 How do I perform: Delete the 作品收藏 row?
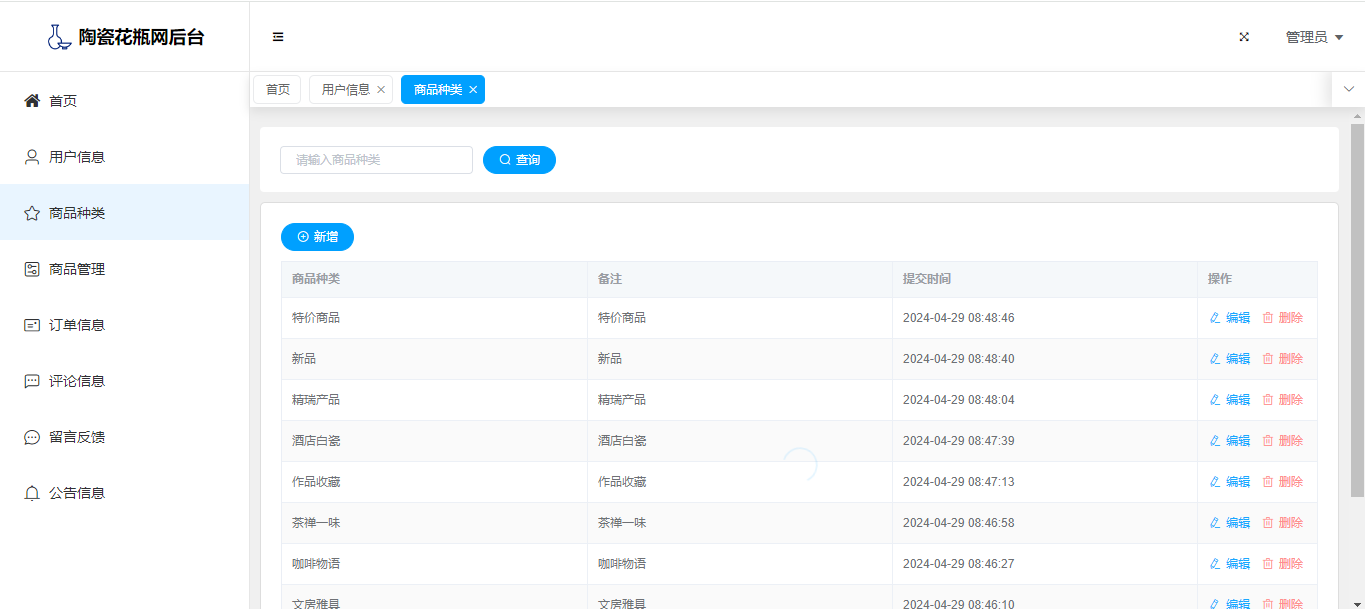point(1283,481)
